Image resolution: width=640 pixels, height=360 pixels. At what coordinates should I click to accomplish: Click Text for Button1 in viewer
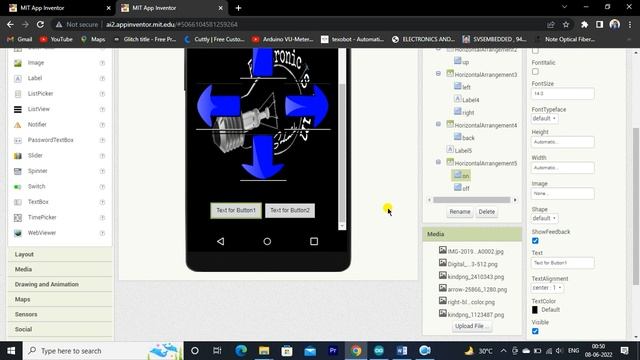pyautogui.click(x=236, y=211)
